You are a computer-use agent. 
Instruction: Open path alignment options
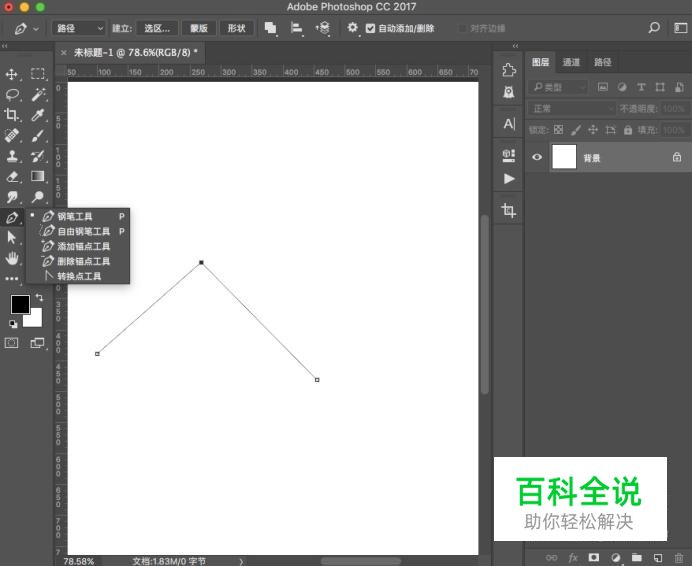pyautogui.click(x=297, y=28)
